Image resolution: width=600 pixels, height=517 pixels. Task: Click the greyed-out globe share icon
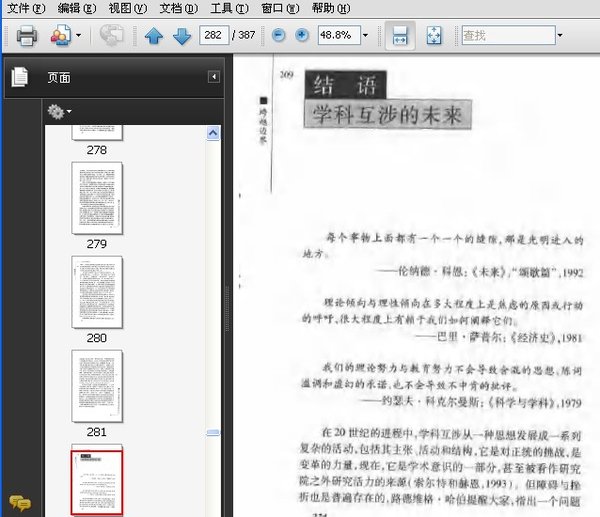[x=111, y=36]
